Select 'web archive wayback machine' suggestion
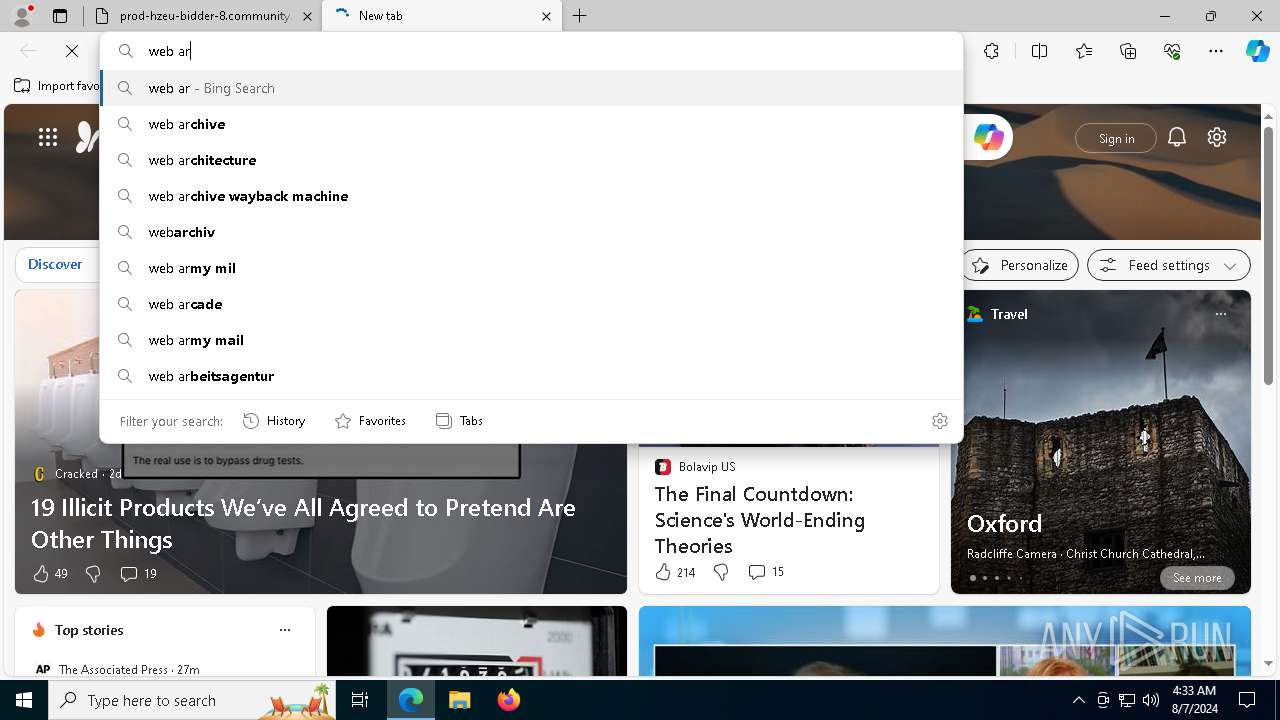The width and height of the screenshot is (1280, 720). (531, 196)
